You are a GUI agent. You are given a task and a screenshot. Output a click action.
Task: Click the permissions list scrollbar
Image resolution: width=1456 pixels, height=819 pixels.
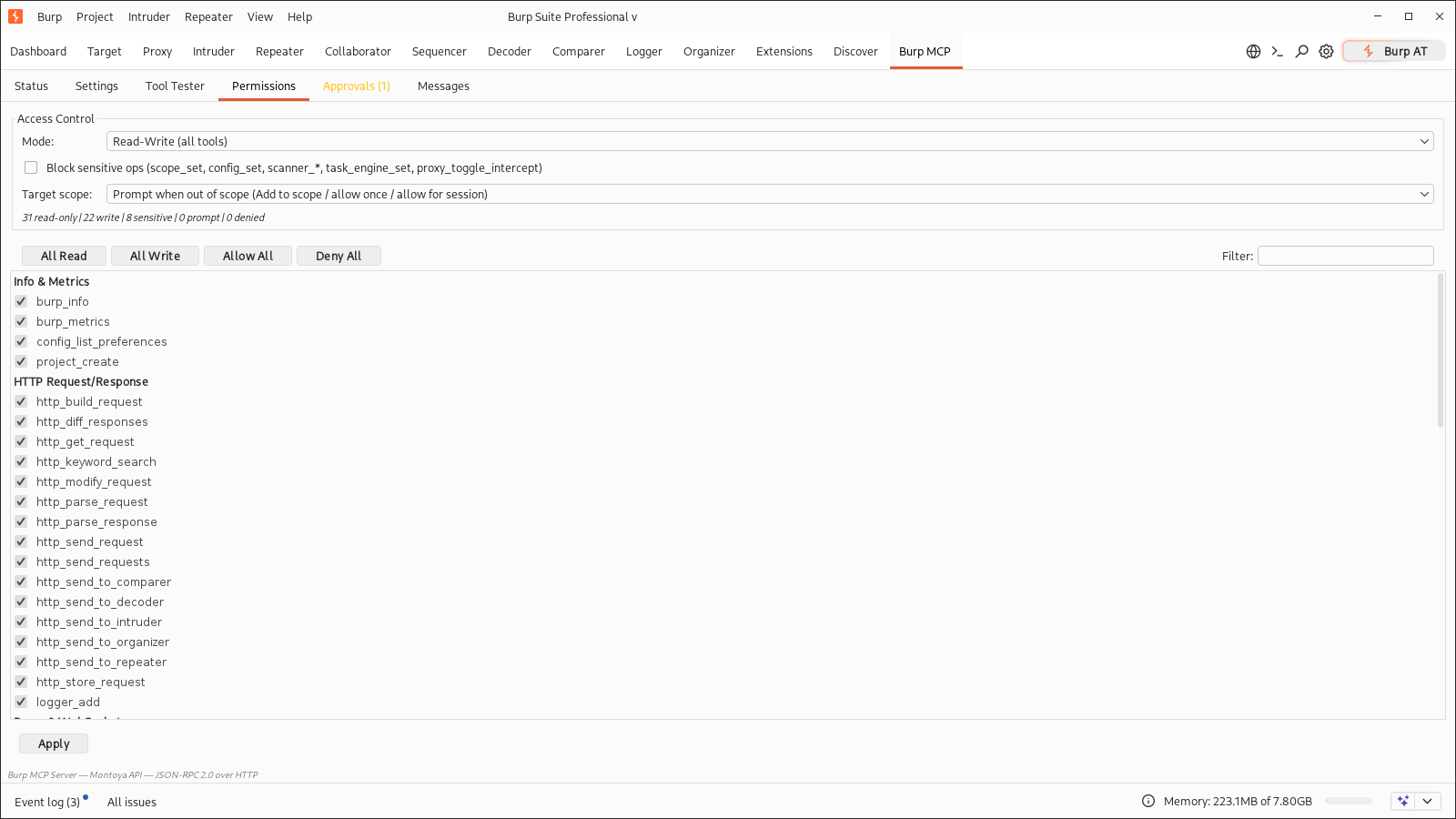tap(1441, 350)
